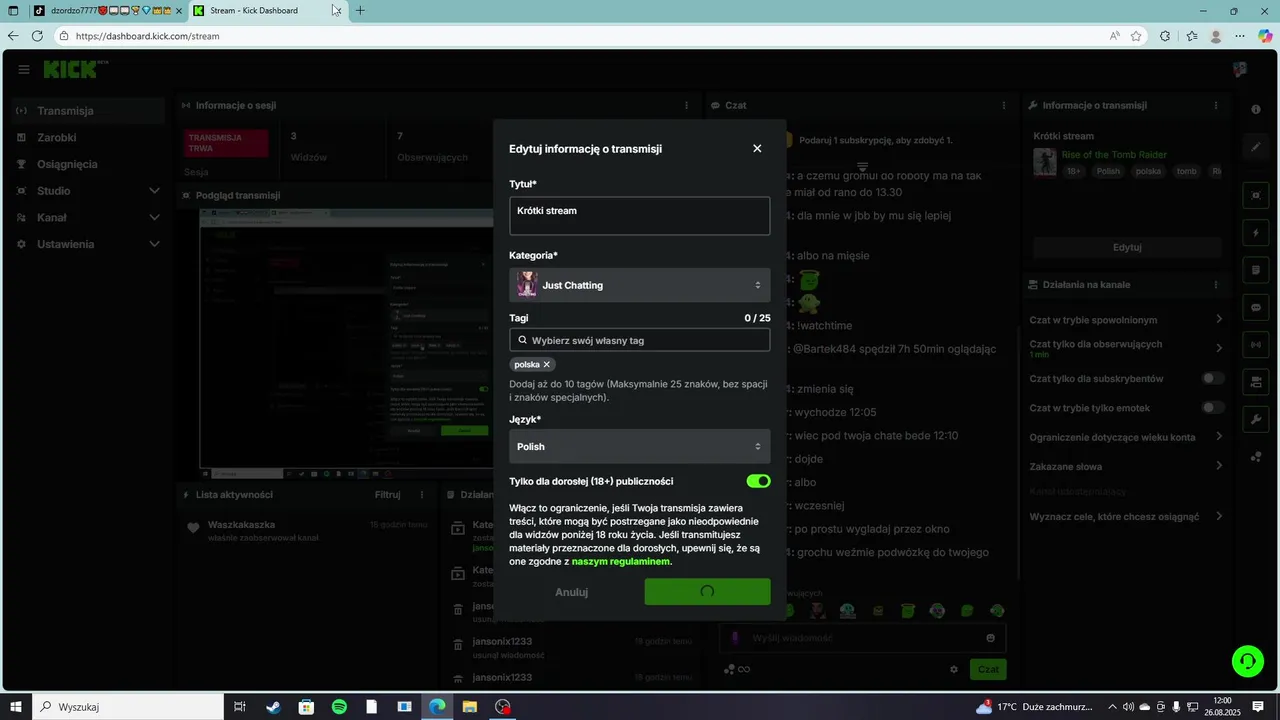Open options menu of Informacje o sesji panel

pyautogui.click(x=686, y=105)
